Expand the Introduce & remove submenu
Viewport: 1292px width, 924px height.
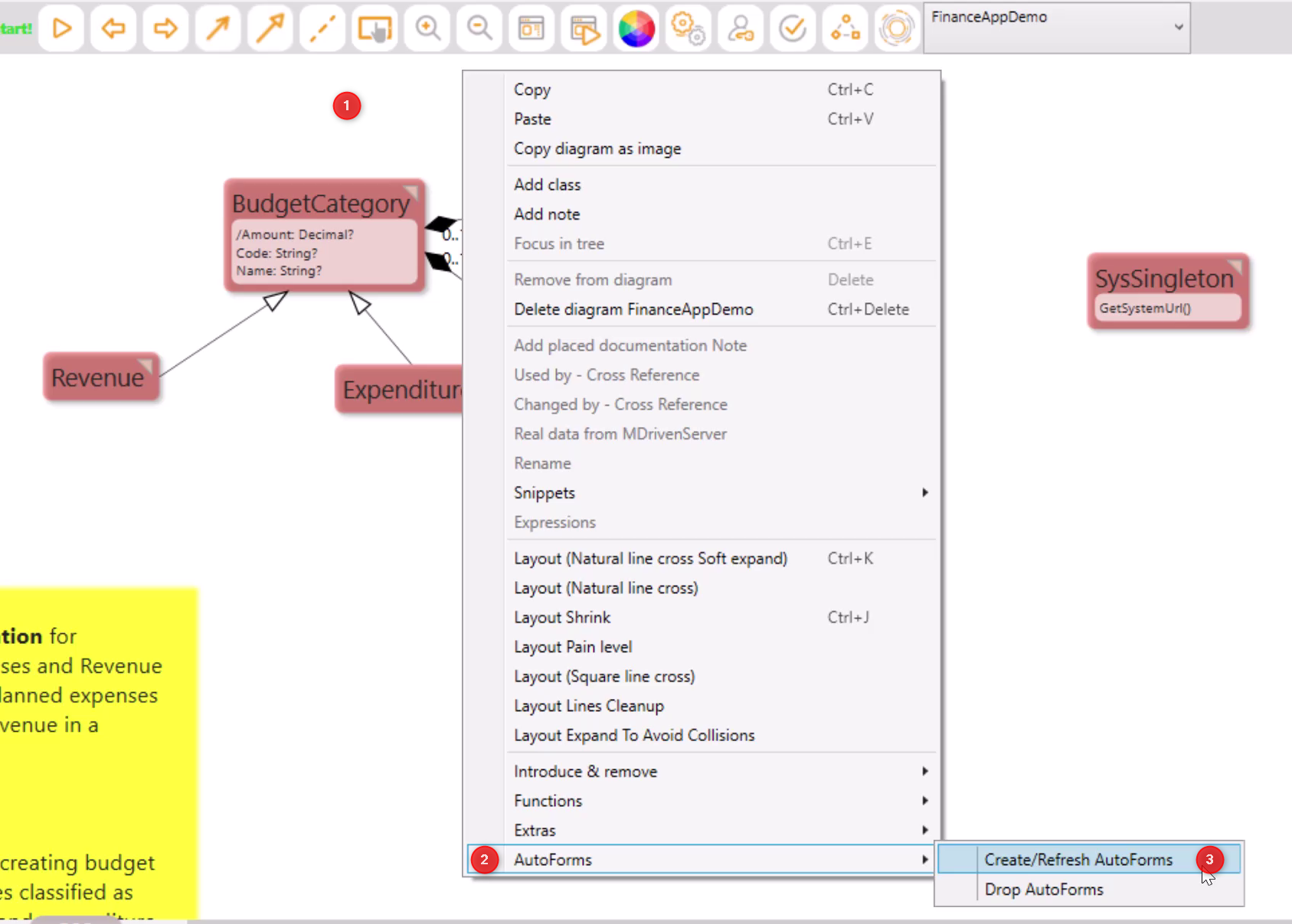point(701,772)
